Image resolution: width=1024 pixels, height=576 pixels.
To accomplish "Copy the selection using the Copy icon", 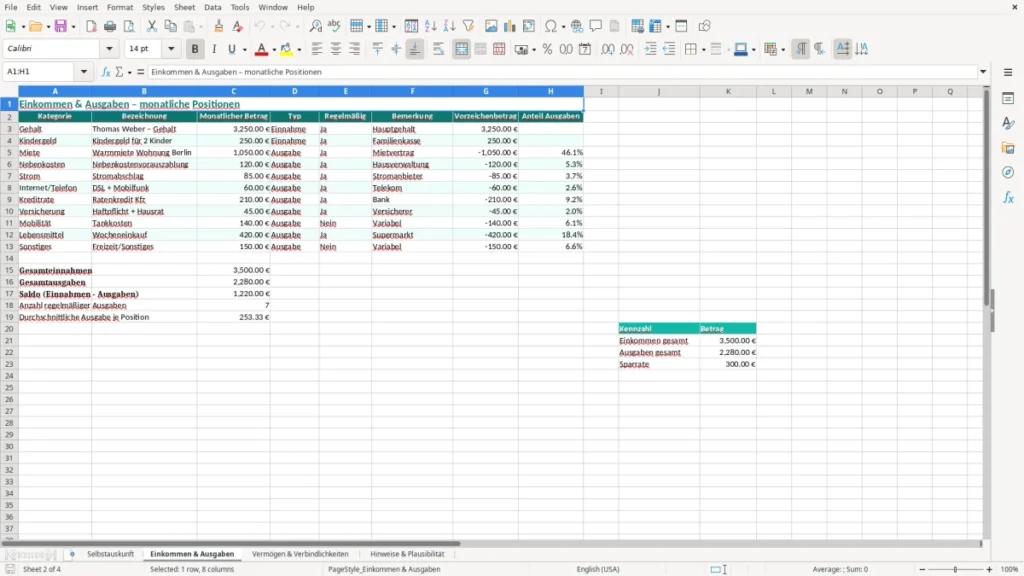I will [x=170, y=26].
